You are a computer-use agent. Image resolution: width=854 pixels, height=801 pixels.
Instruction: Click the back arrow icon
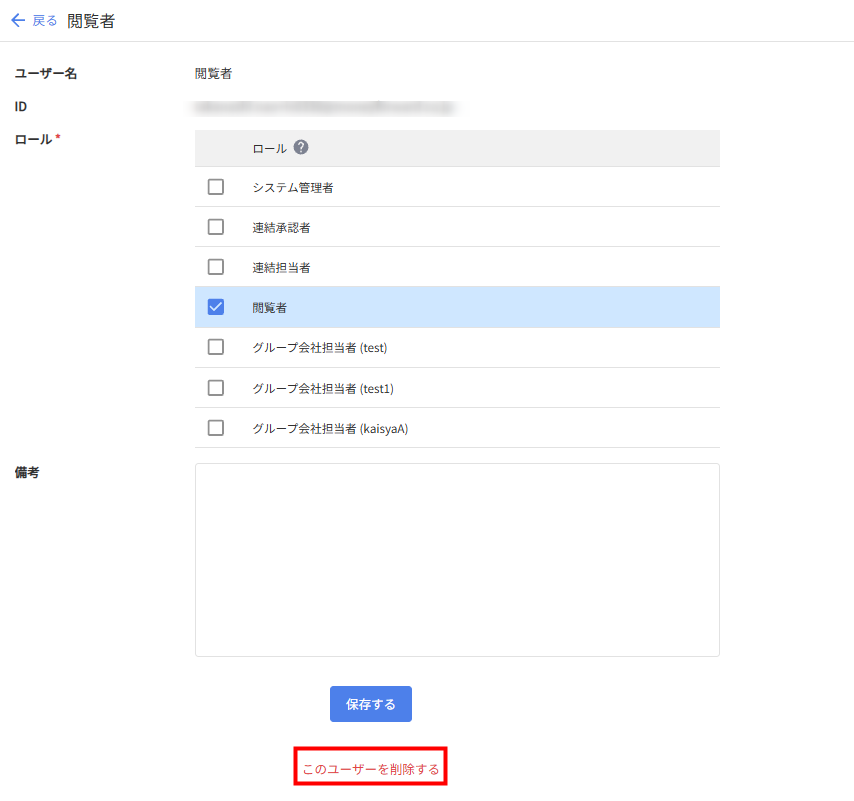point(18,20)
